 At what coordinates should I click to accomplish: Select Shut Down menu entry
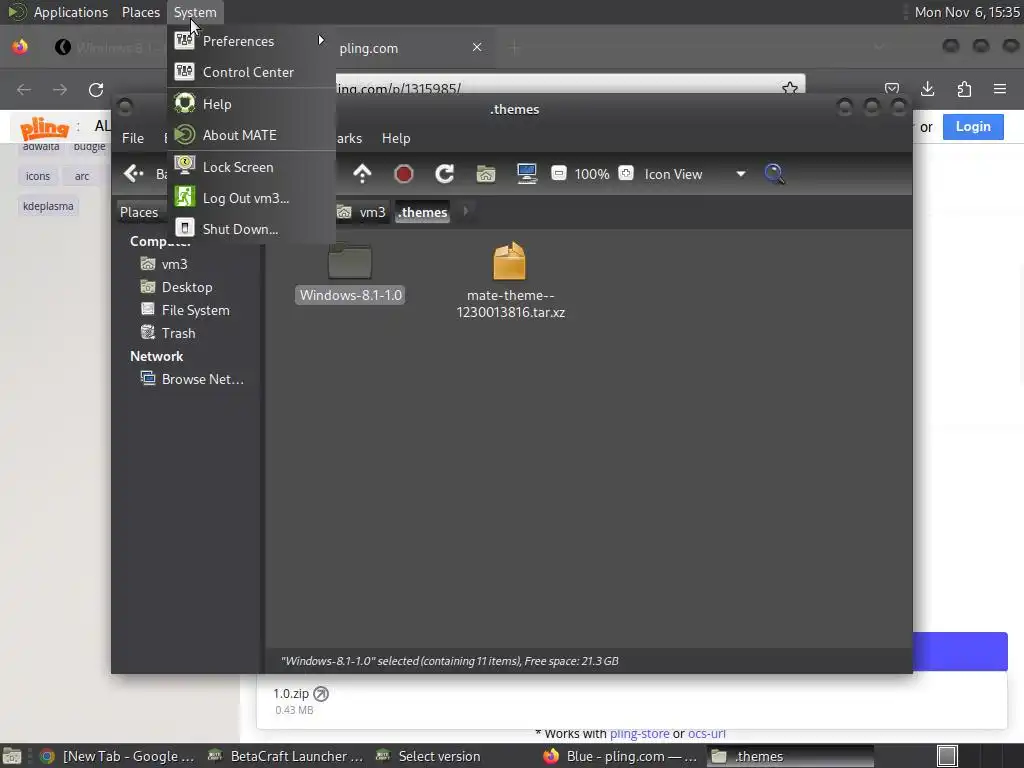click(251, 229)
